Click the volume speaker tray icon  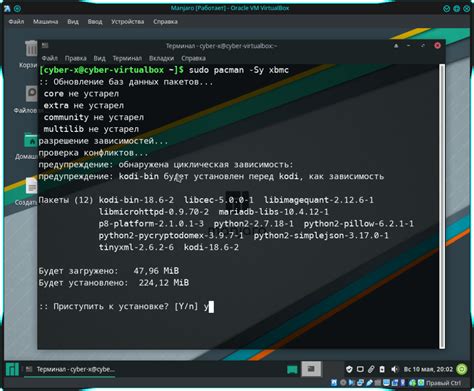(x=395, y=369)
